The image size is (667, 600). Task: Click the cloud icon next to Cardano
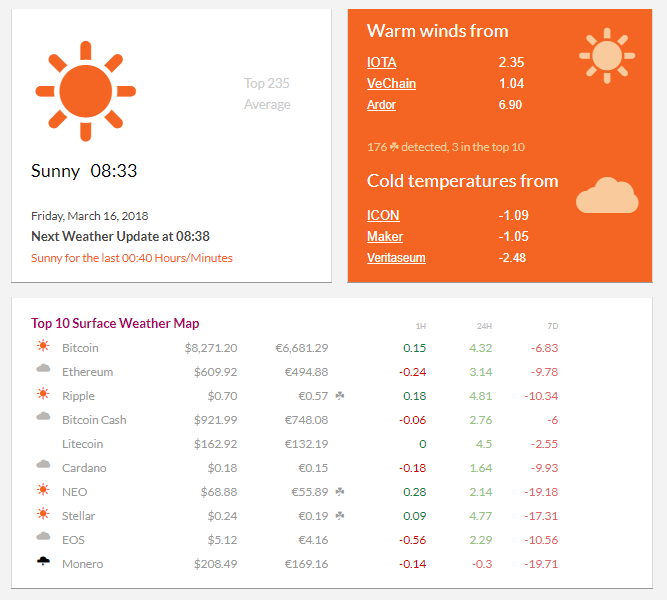pos(43,465)
